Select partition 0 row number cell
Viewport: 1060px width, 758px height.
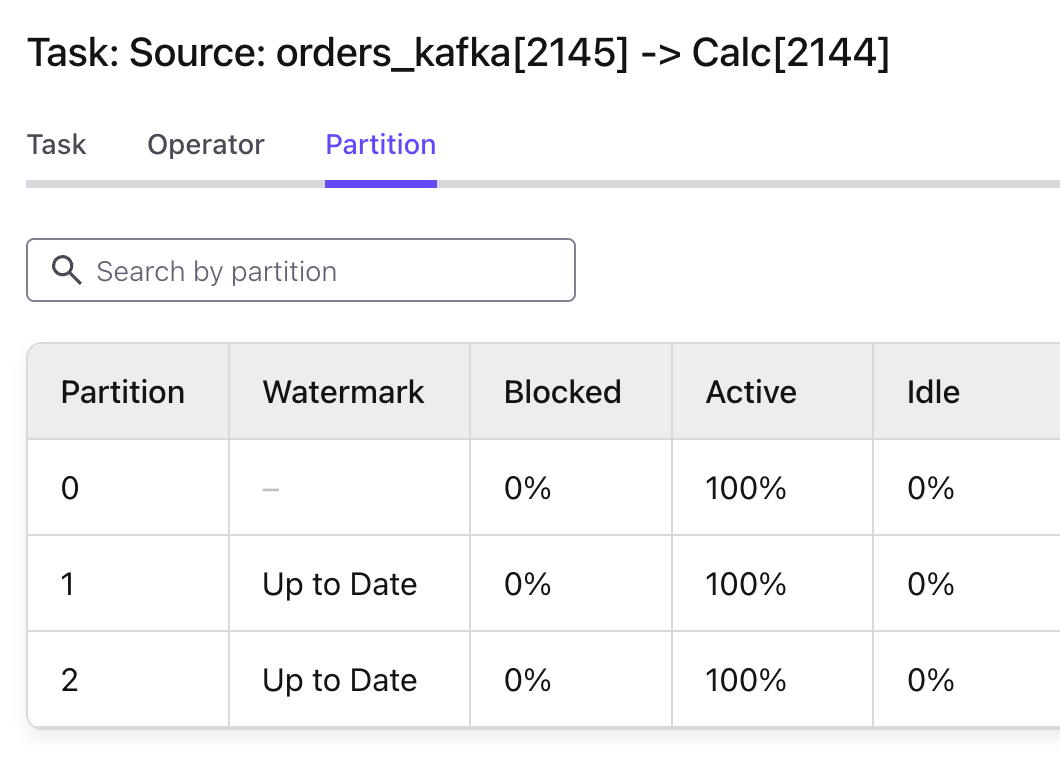click(x=70, y=488)
